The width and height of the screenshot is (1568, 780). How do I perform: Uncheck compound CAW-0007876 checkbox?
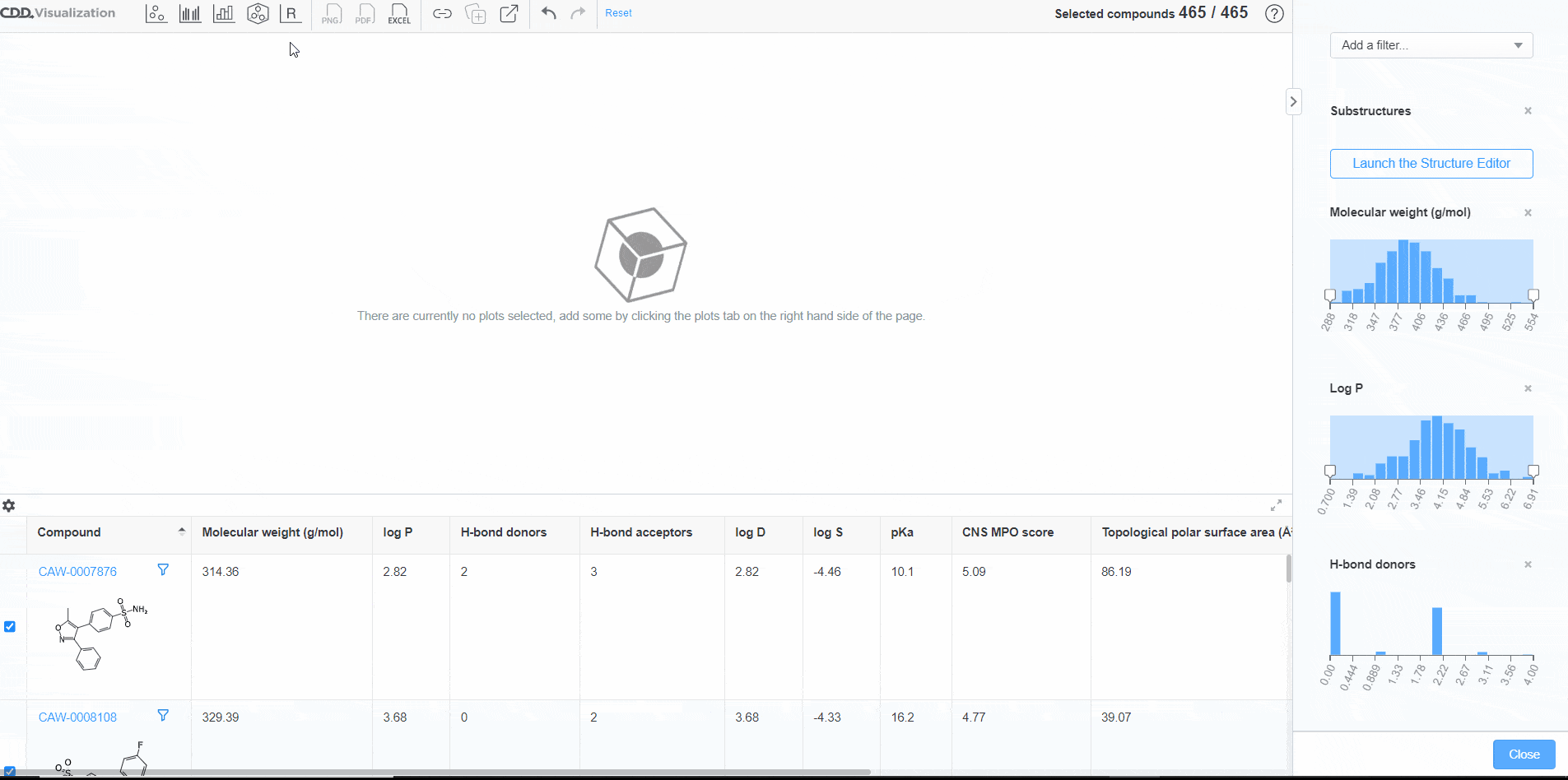pos(10,627)
